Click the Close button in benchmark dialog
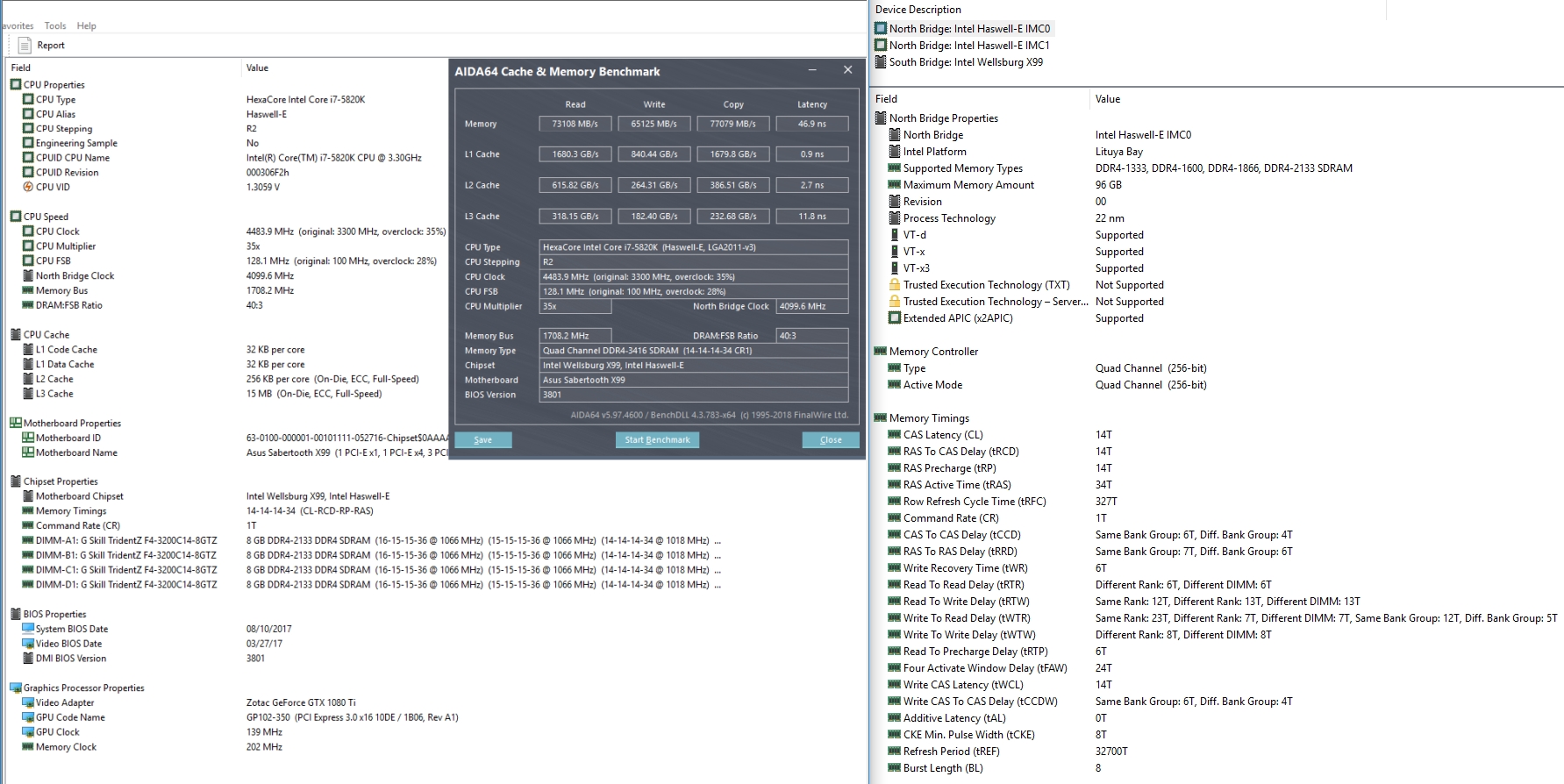This screenshot has height=784, width=1564. [x=831, y=440]
